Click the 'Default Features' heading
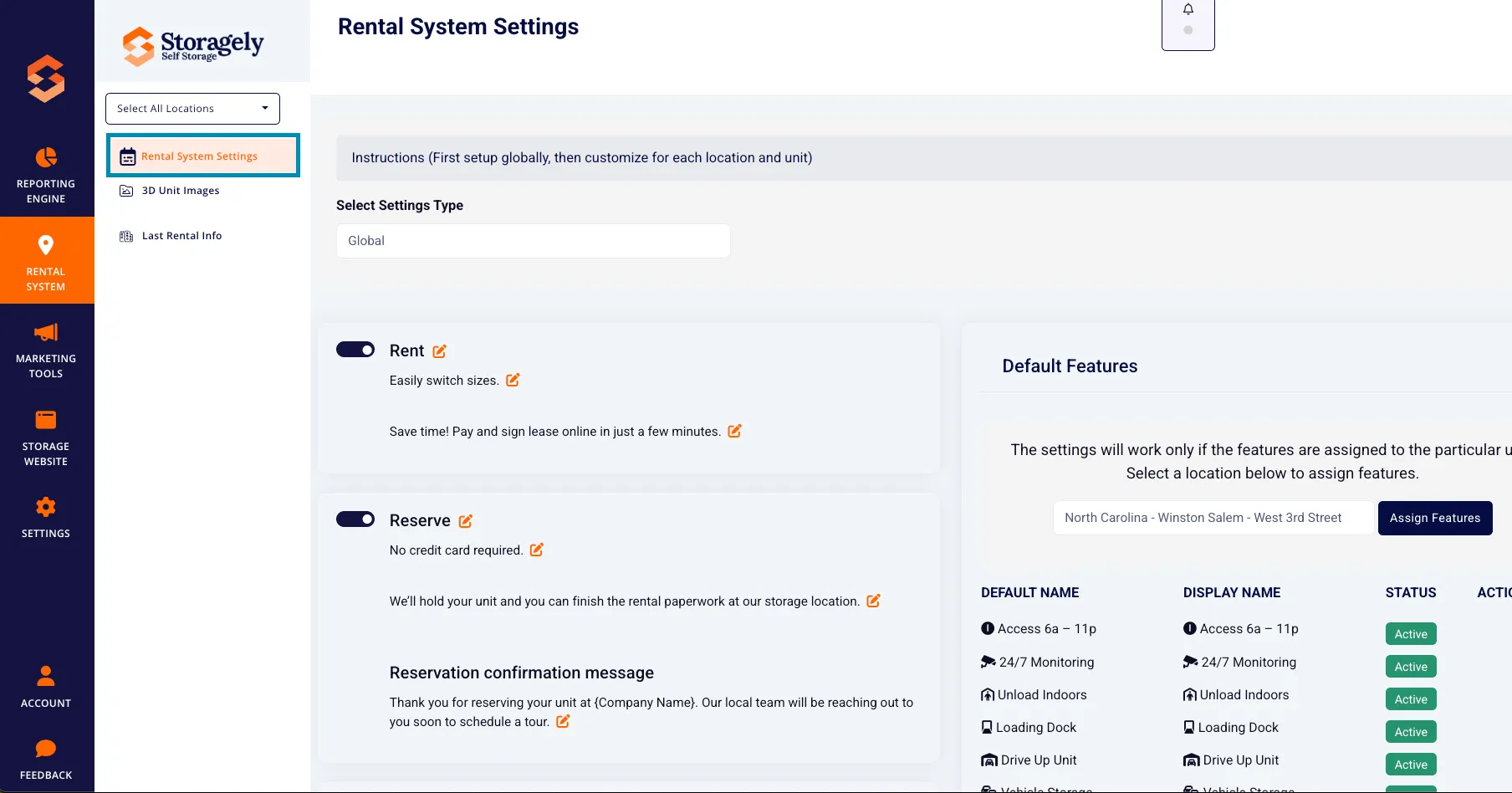 click(x=1070, y=366)
